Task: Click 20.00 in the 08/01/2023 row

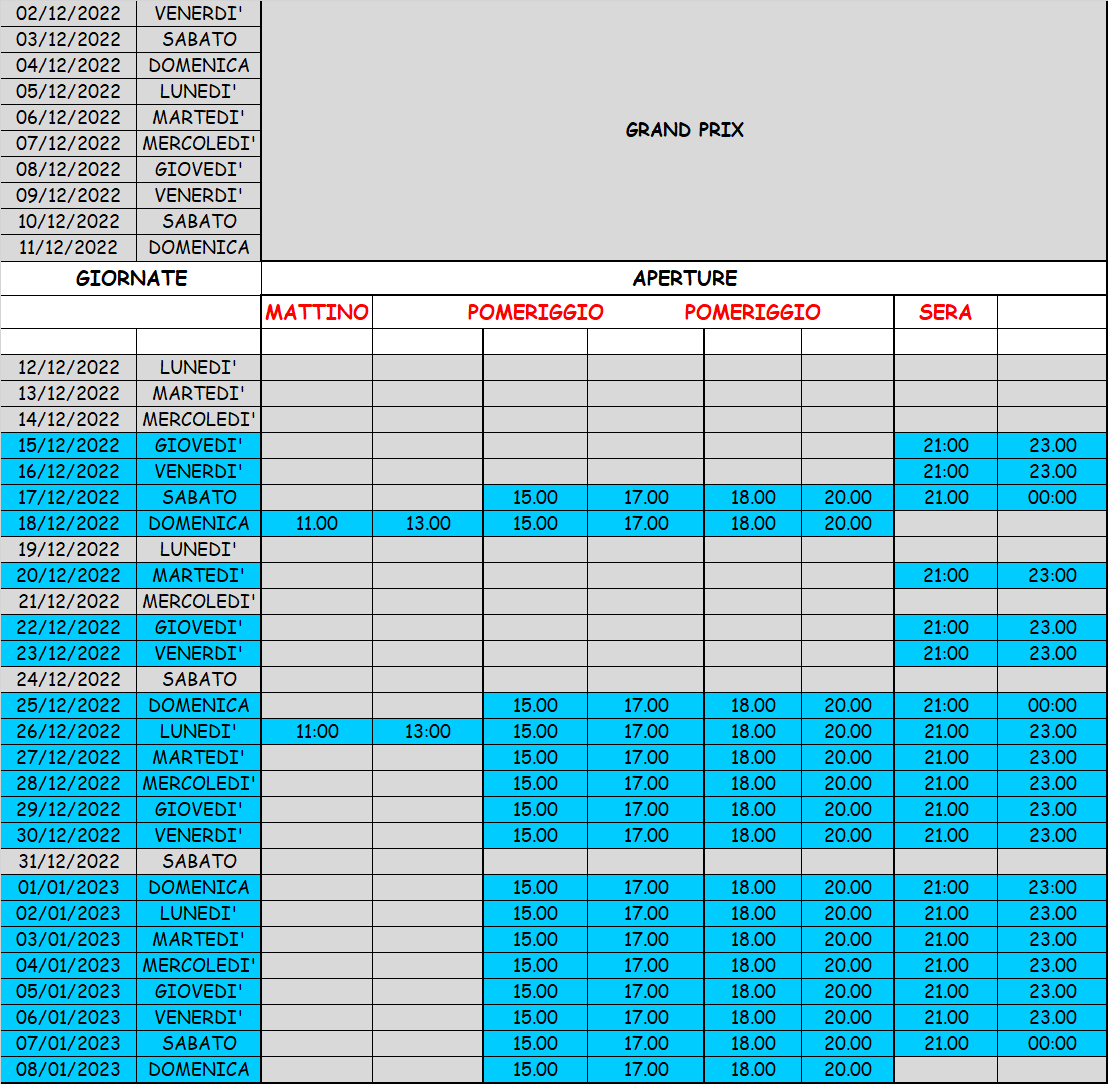Action: pos(847,1069)
